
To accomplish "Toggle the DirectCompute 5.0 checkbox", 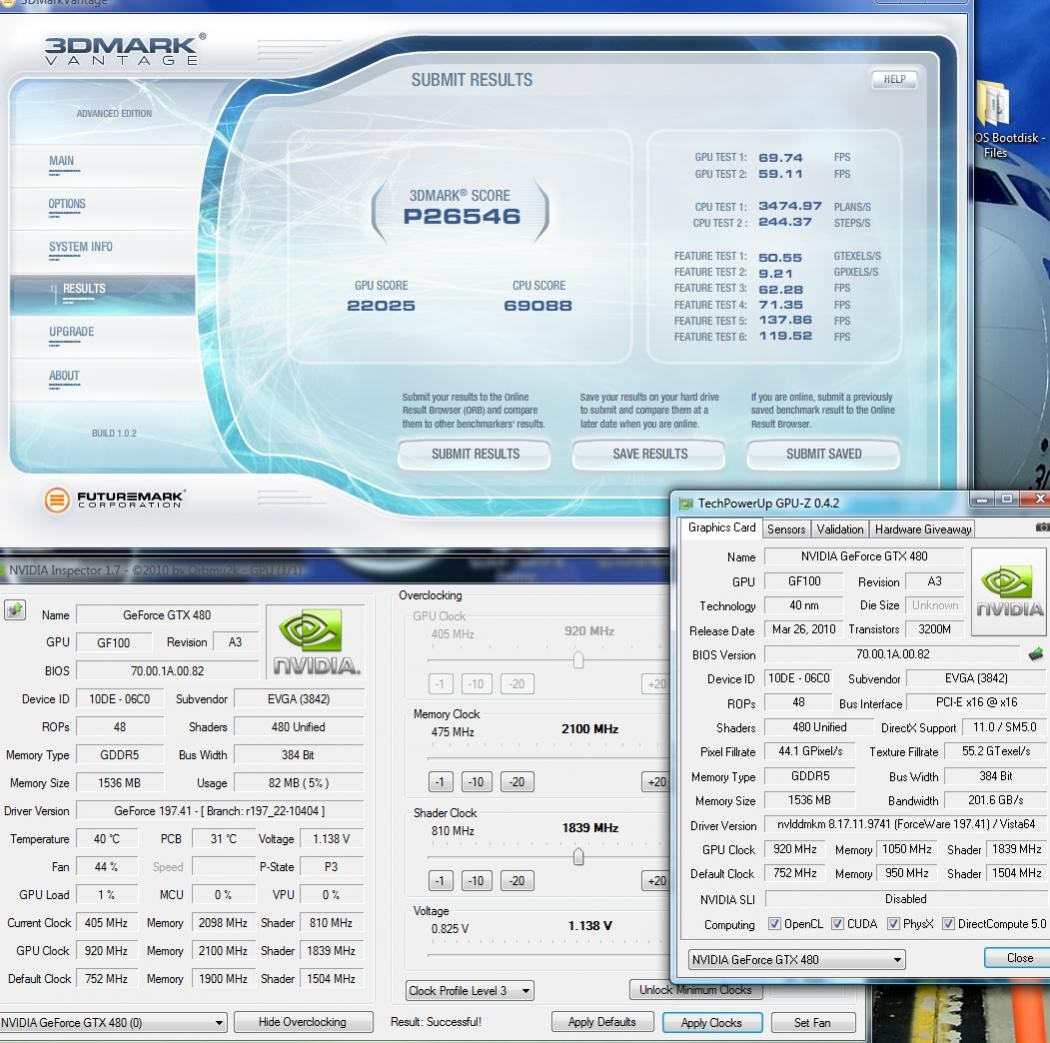I will pyautogui.click(x=948, y=924).
